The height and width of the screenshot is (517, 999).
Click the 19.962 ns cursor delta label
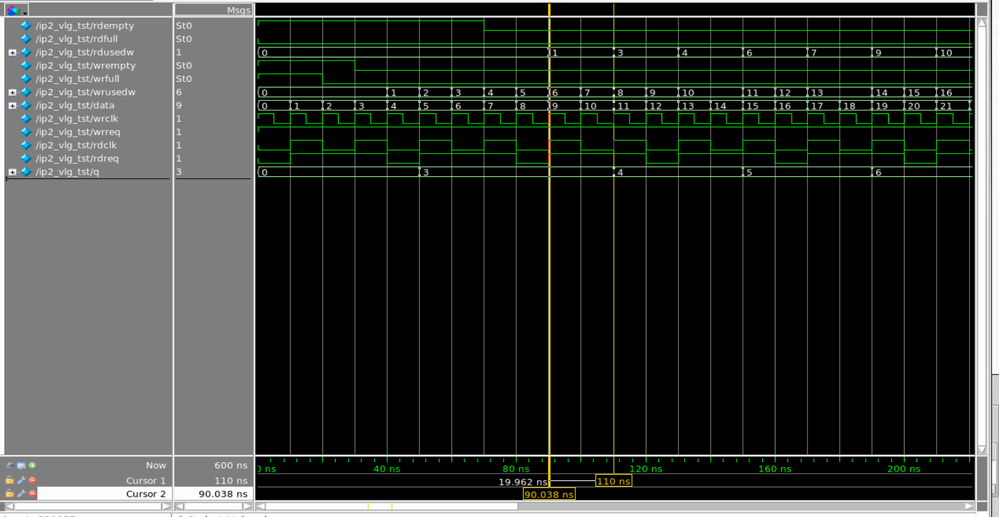click(x=522, y=482)
